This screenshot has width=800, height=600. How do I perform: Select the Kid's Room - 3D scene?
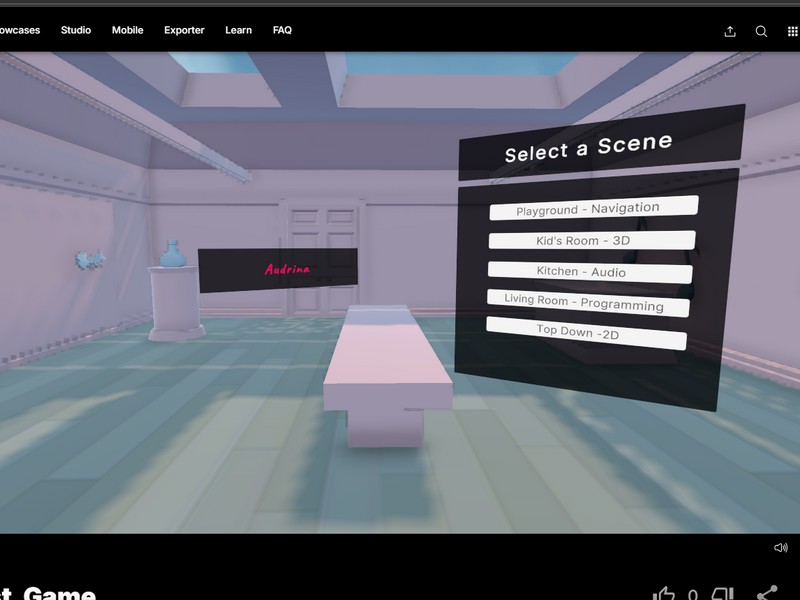tap(588, 240)
